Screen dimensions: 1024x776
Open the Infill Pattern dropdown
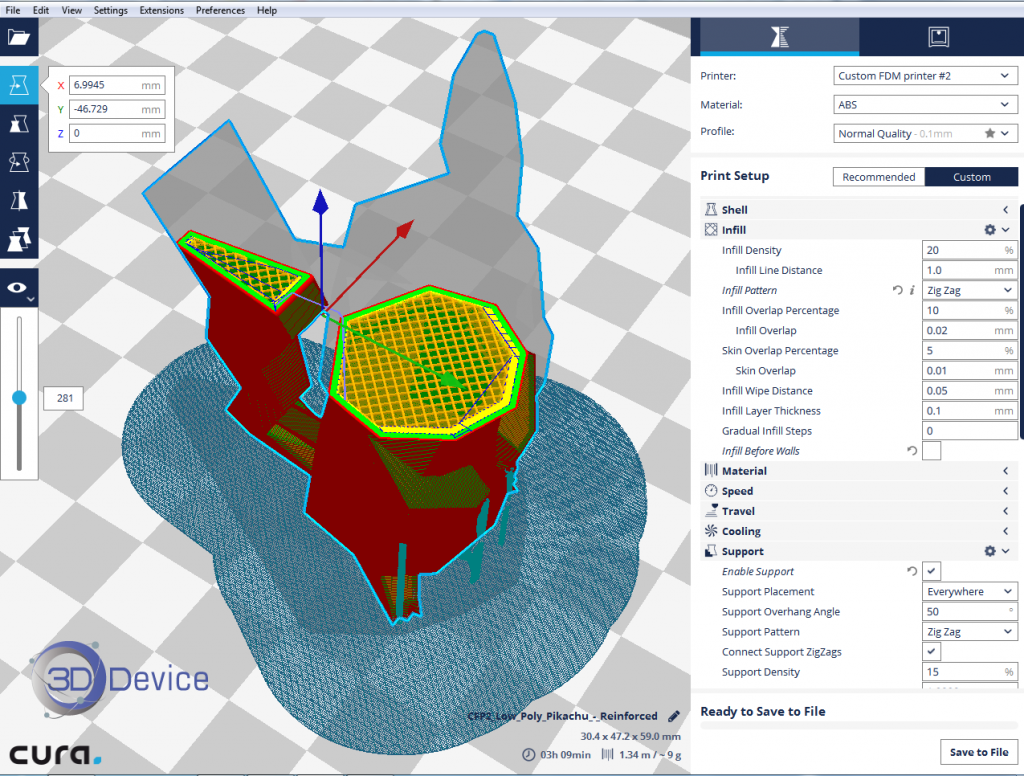(969, 290)
